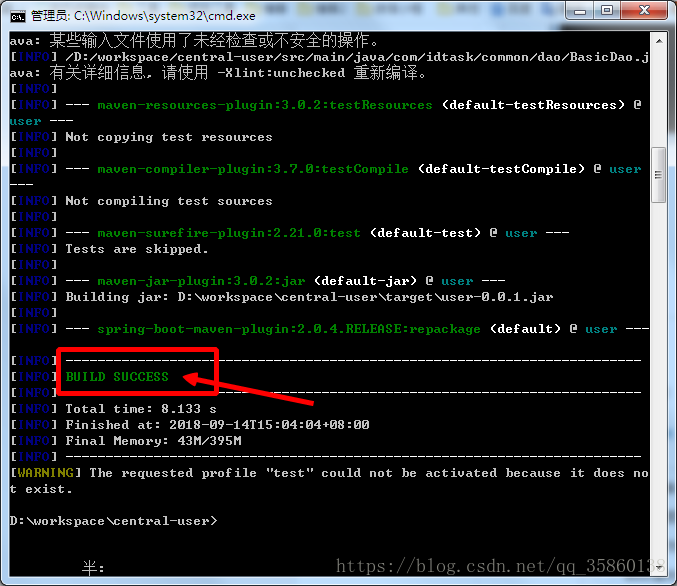This screenshot has height=586, width=677.
Task: Click the (default-test) text
Action: (x=425, y=233)
